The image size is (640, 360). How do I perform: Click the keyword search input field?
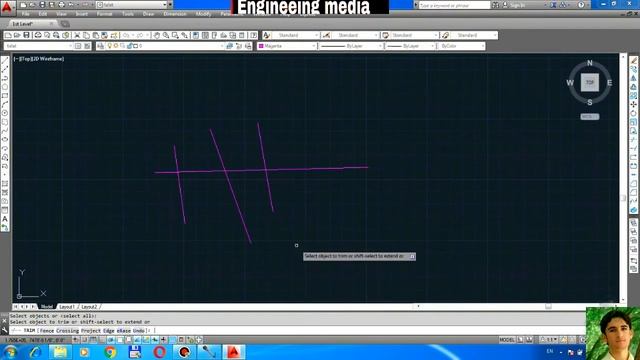454,5
